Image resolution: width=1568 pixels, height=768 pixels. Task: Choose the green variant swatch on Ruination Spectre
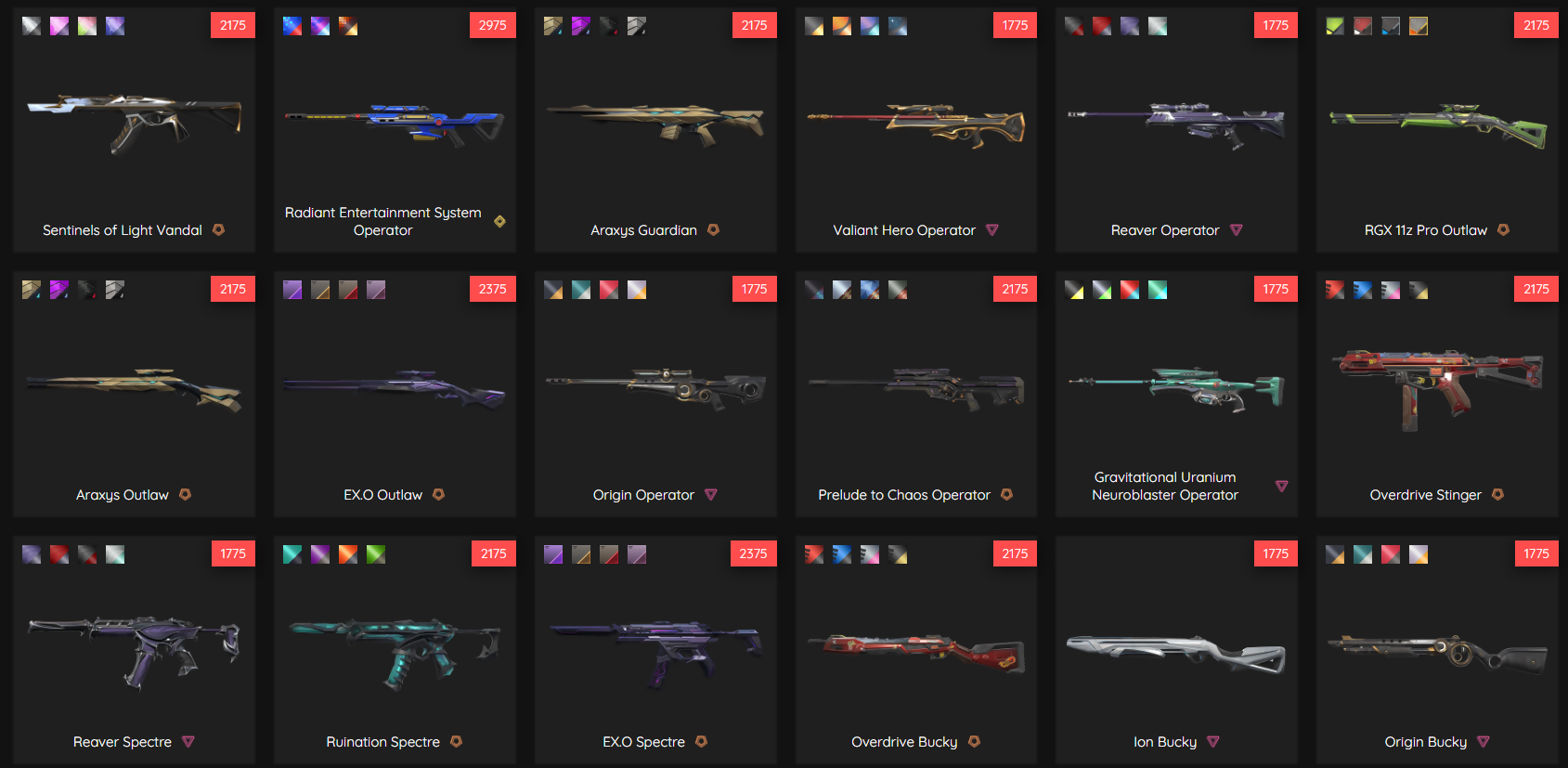(376, 554)
